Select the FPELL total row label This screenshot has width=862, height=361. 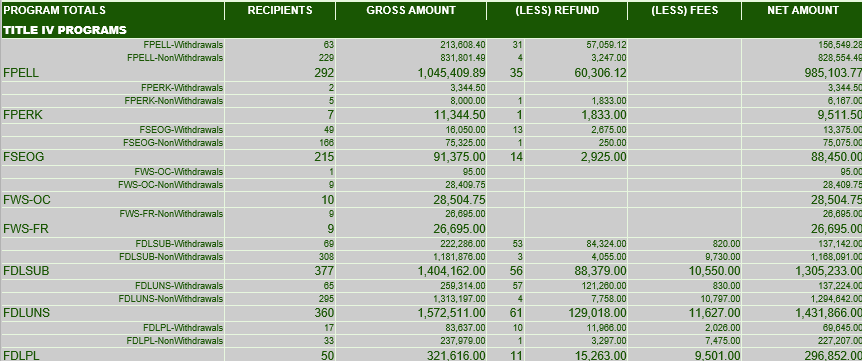pyautogui.click(x=21, y=73)
